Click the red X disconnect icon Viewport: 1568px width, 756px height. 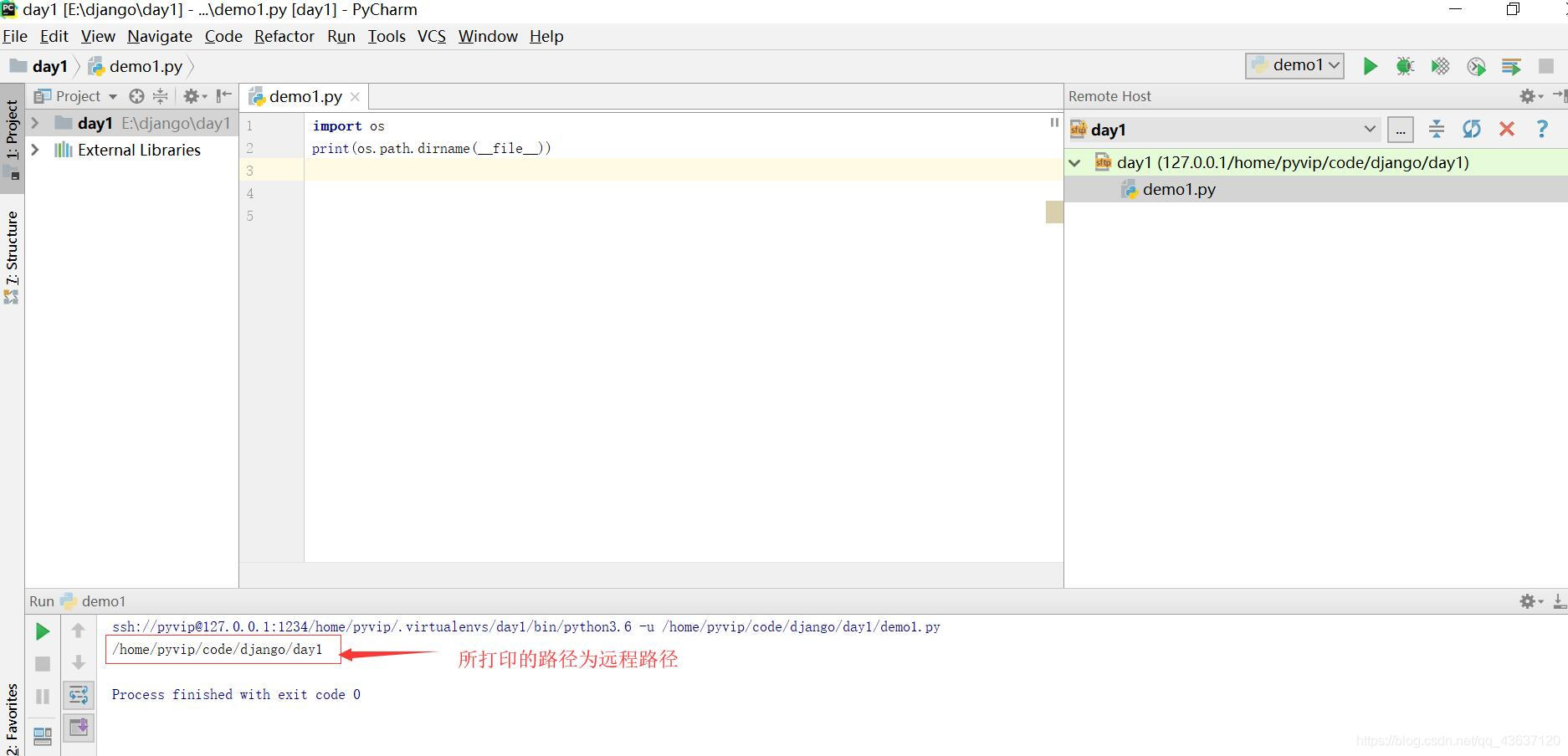coord(1507,129)
